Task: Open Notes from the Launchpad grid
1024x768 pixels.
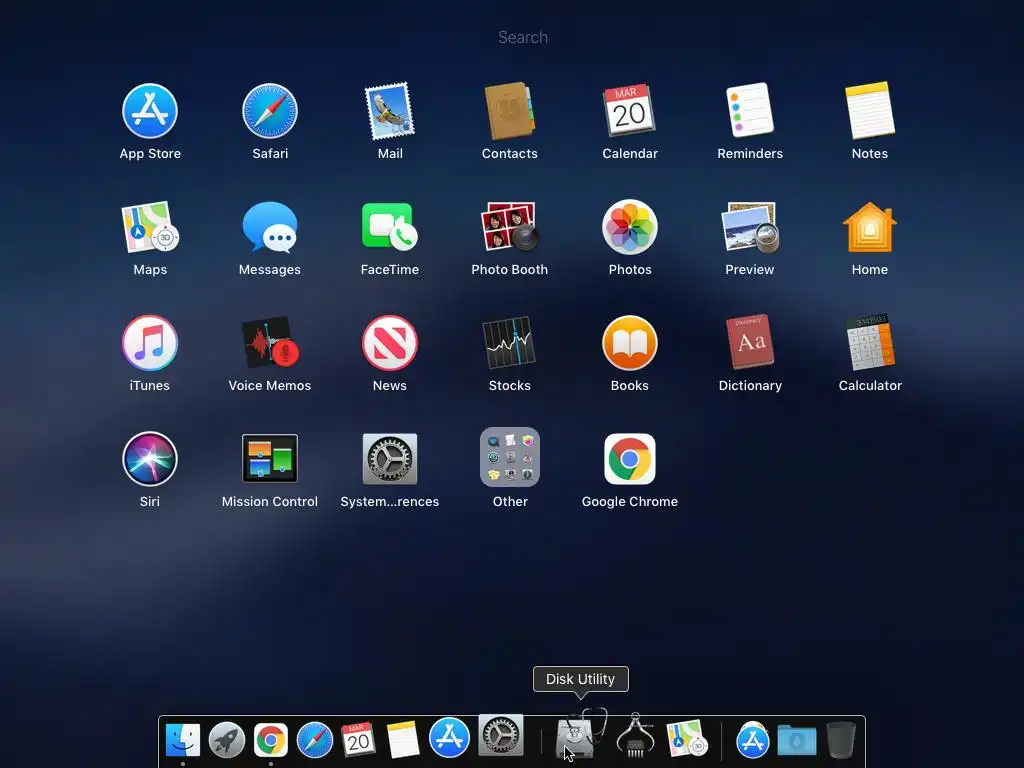Action: coord(870,111)
